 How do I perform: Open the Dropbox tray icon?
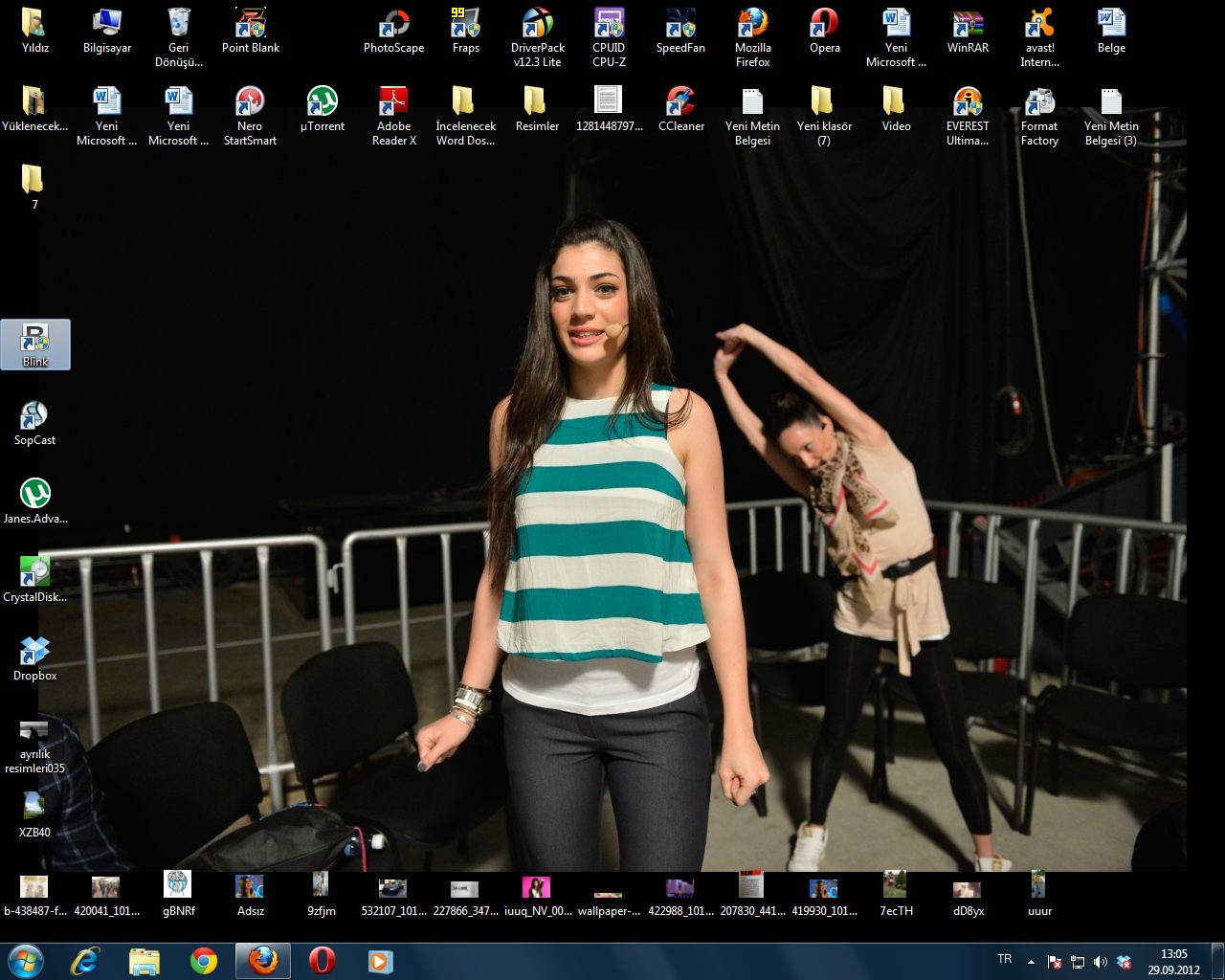point(1124,962)
